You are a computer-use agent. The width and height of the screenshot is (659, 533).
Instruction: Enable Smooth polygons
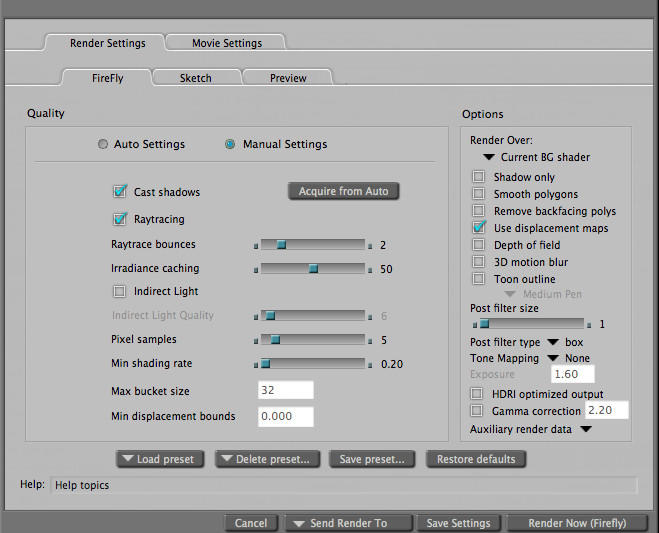click(x=478, y=193)
